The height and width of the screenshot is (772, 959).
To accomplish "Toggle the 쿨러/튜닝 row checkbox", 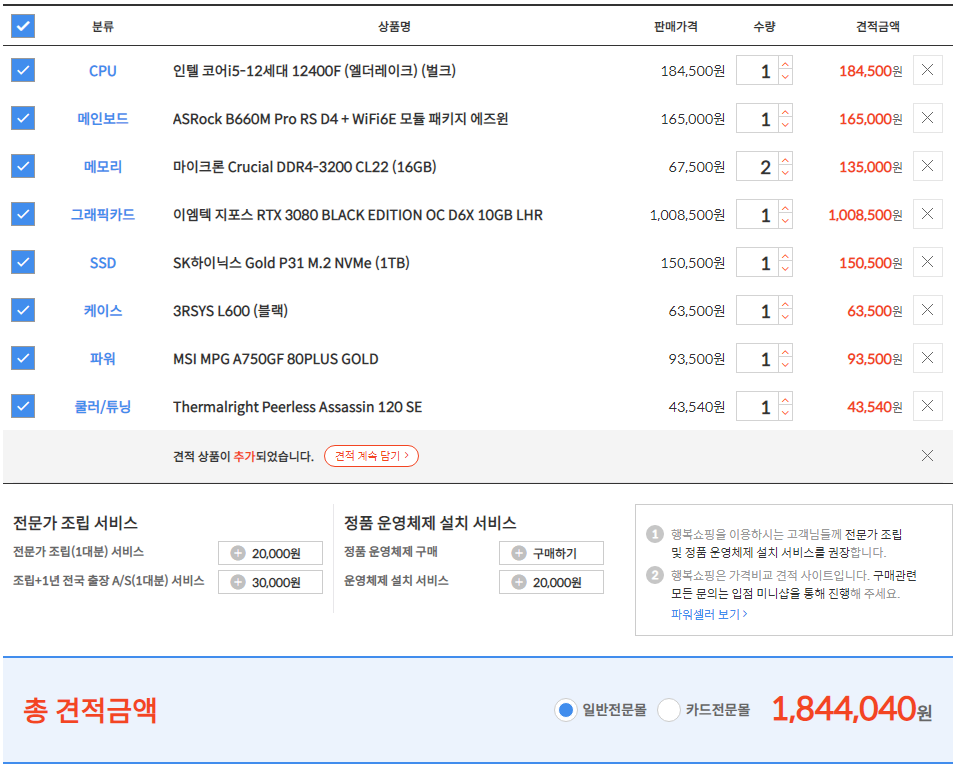I will (x=23, y=406).
